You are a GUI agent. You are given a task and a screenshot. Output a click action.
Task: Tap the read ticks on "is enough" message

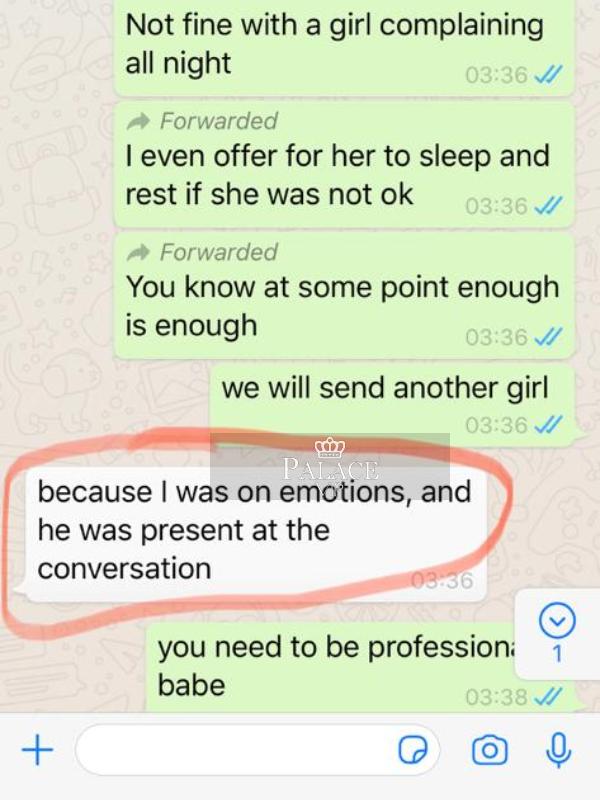pos(547,337)
